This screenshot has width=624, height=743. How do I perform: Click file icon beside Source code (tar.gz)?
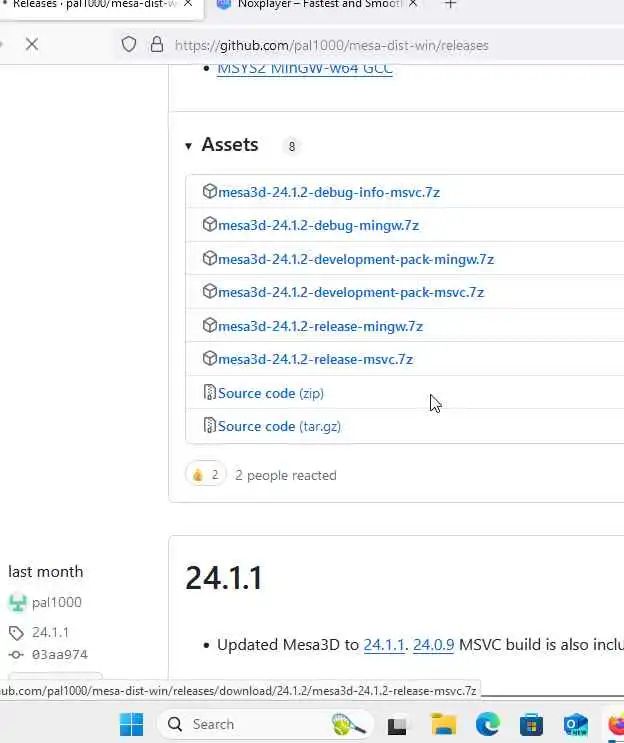[x=209, y=426]
